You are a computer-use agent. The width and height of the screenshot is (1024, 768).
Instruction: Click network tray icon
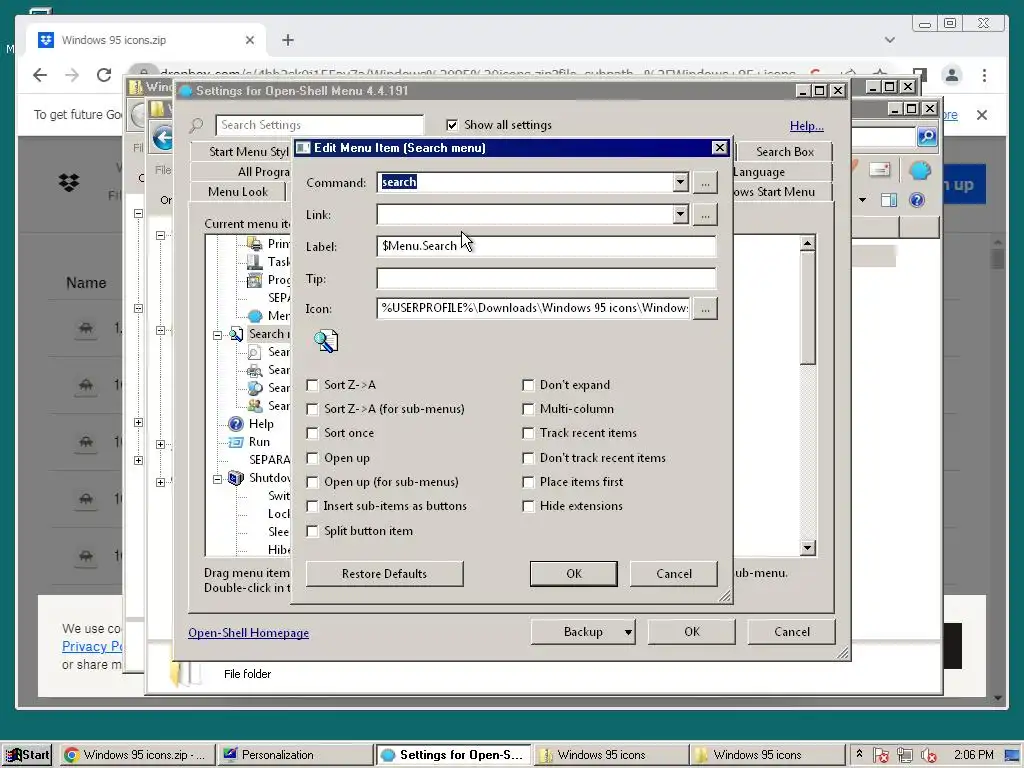point(904,755)
